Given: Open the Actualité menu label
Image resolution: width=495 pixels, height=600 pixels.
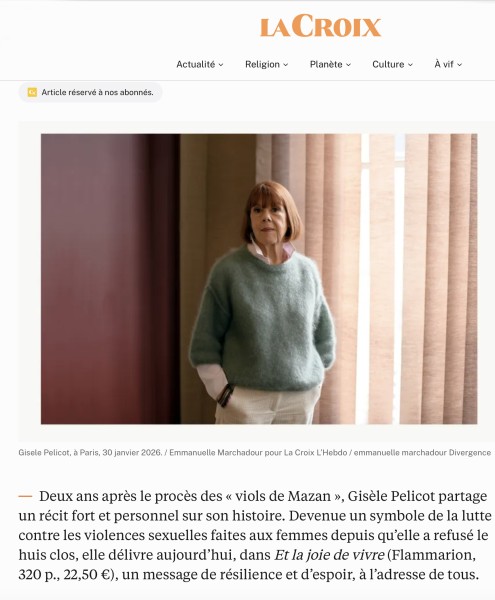Looking at the screenshot, I should (x=195, y=64).
